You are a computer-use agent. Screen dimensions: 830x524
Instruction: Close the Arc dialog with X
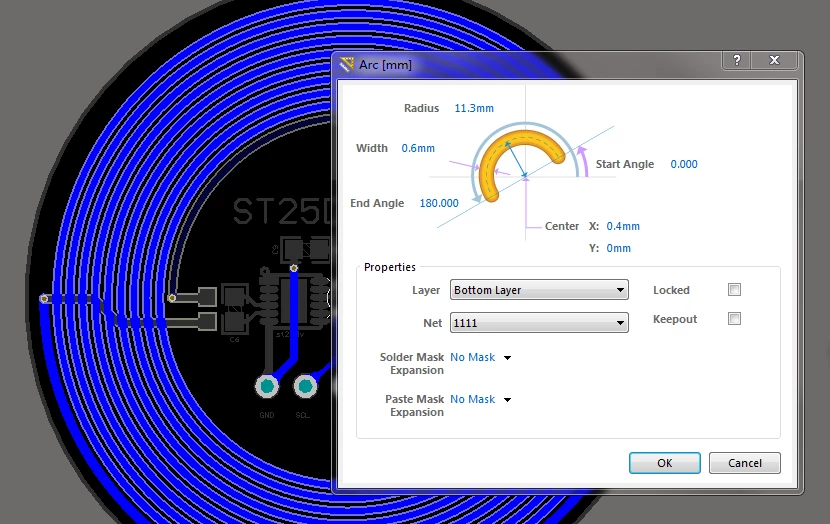click(x=774, y=60)
